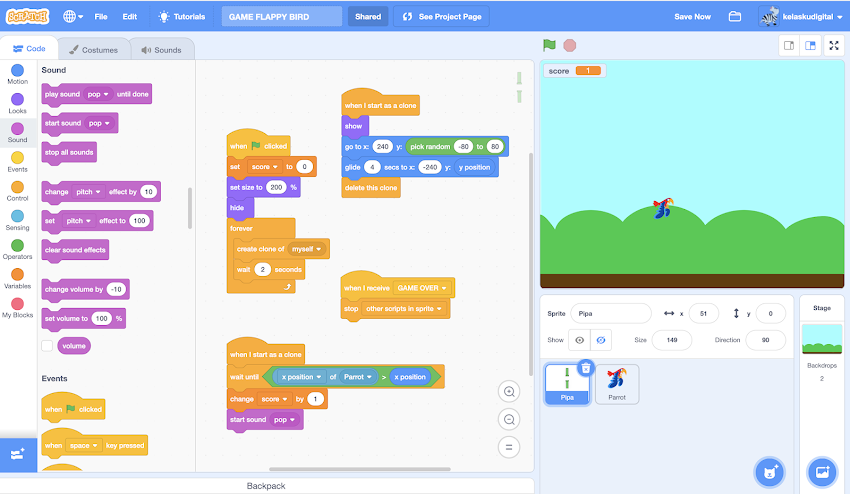Click the project title field GAME FLAPPY BIRD
Viewport: 850px width, 494px height.
pos(282,16)
